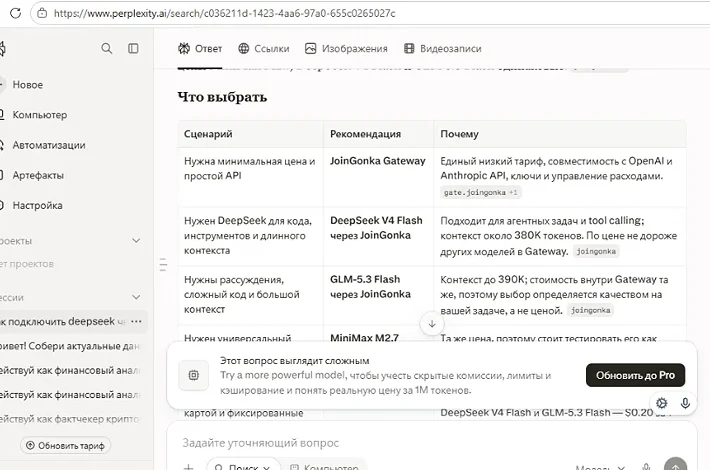Click the lock icon in the address bar
The image size is (710, 470).
coord(42,13)
